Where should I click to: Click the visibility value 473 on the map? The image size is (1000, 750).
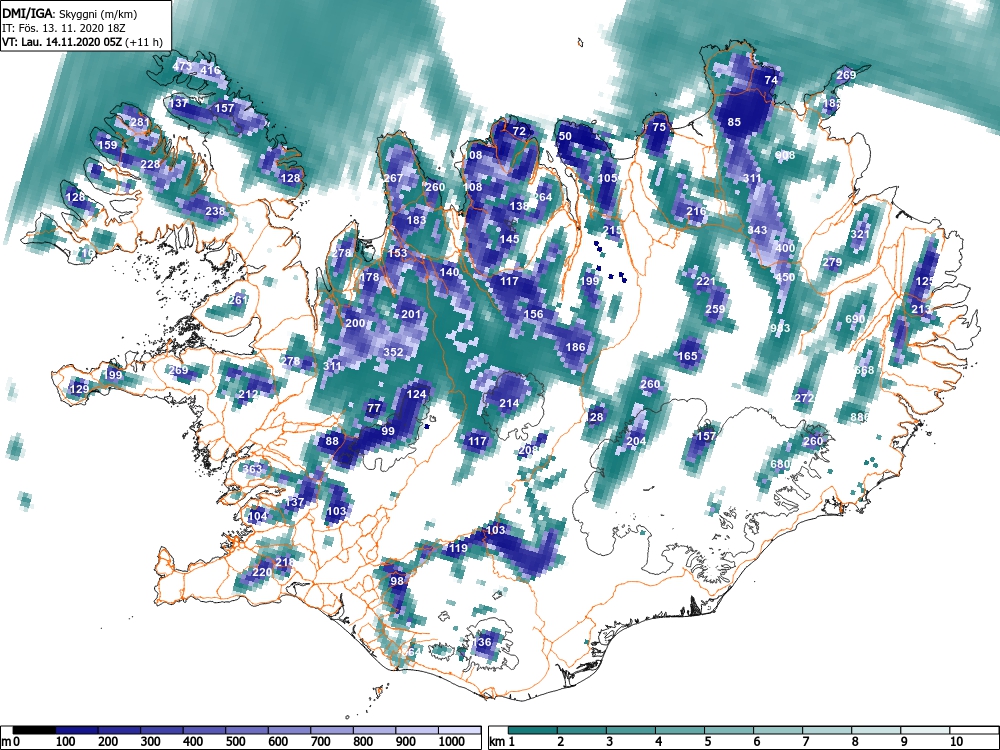pyautogui.click(x=182, y=66)
